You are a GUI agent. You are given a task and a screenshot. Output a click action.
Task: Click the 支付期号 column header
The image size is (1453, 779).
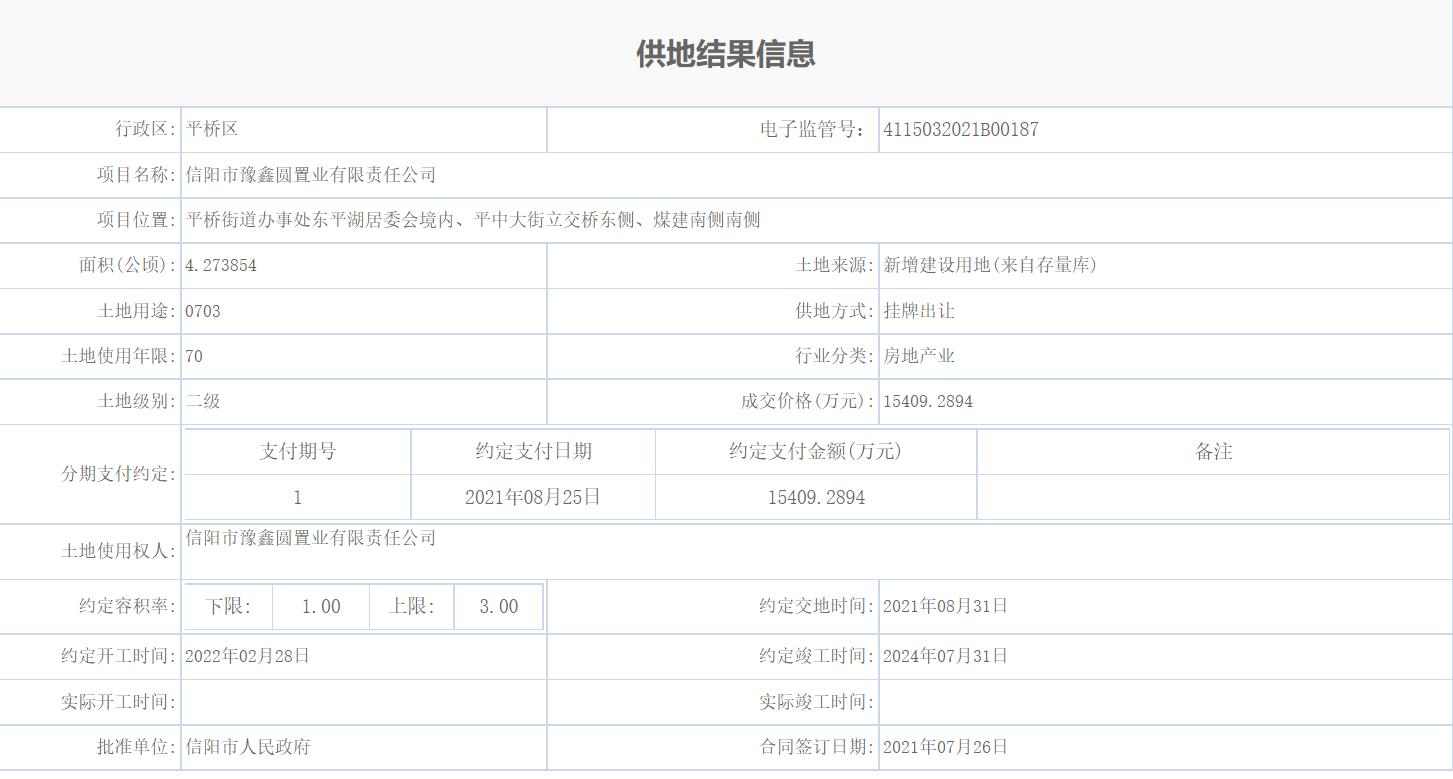point(295,451)
